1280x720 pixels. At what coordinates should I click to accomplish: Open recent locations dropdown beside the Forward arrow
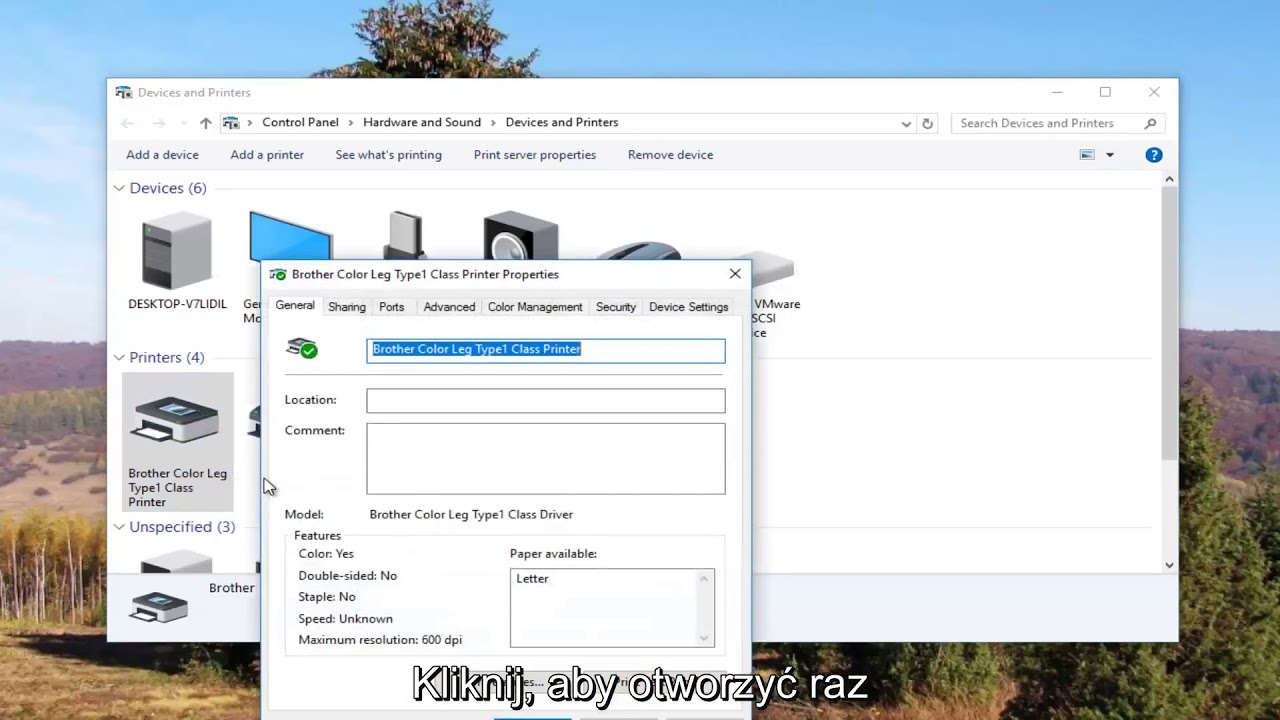click(183, 123)
